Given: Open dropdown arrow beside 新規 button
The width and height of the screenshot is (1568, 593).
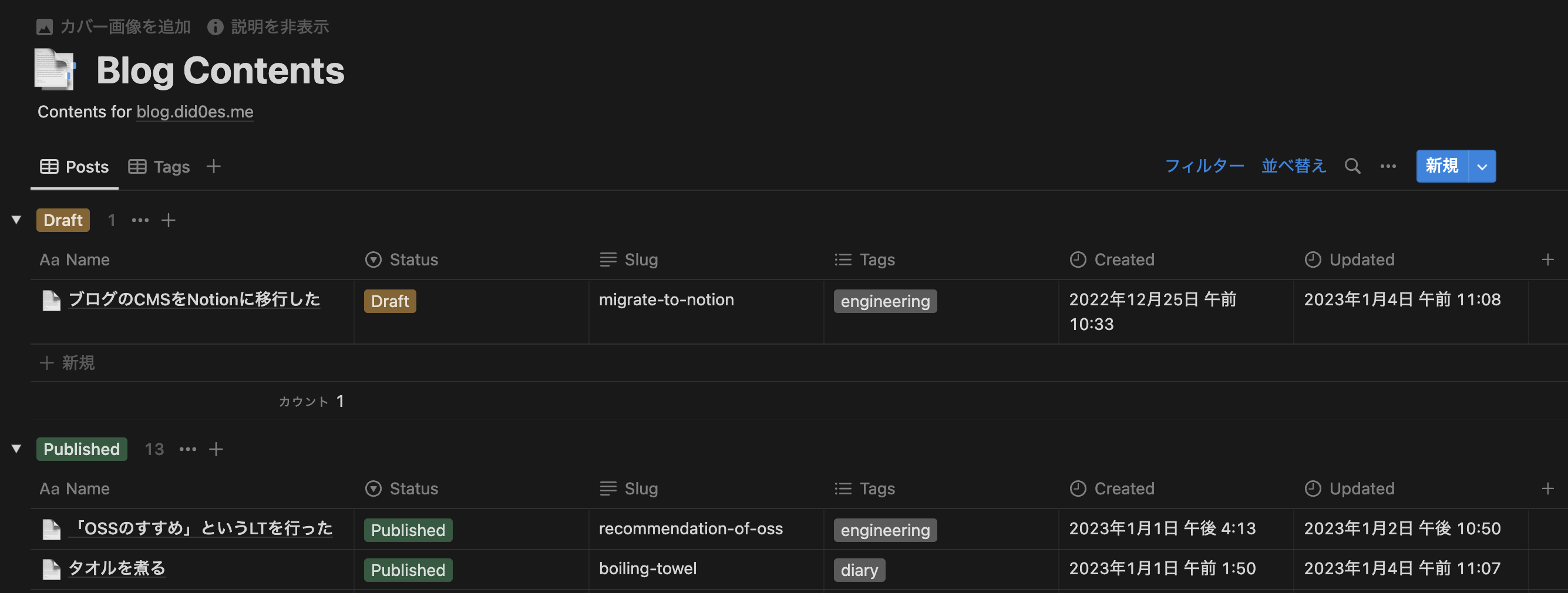Looking at the screenshot, I should (x=1482, y=166).
